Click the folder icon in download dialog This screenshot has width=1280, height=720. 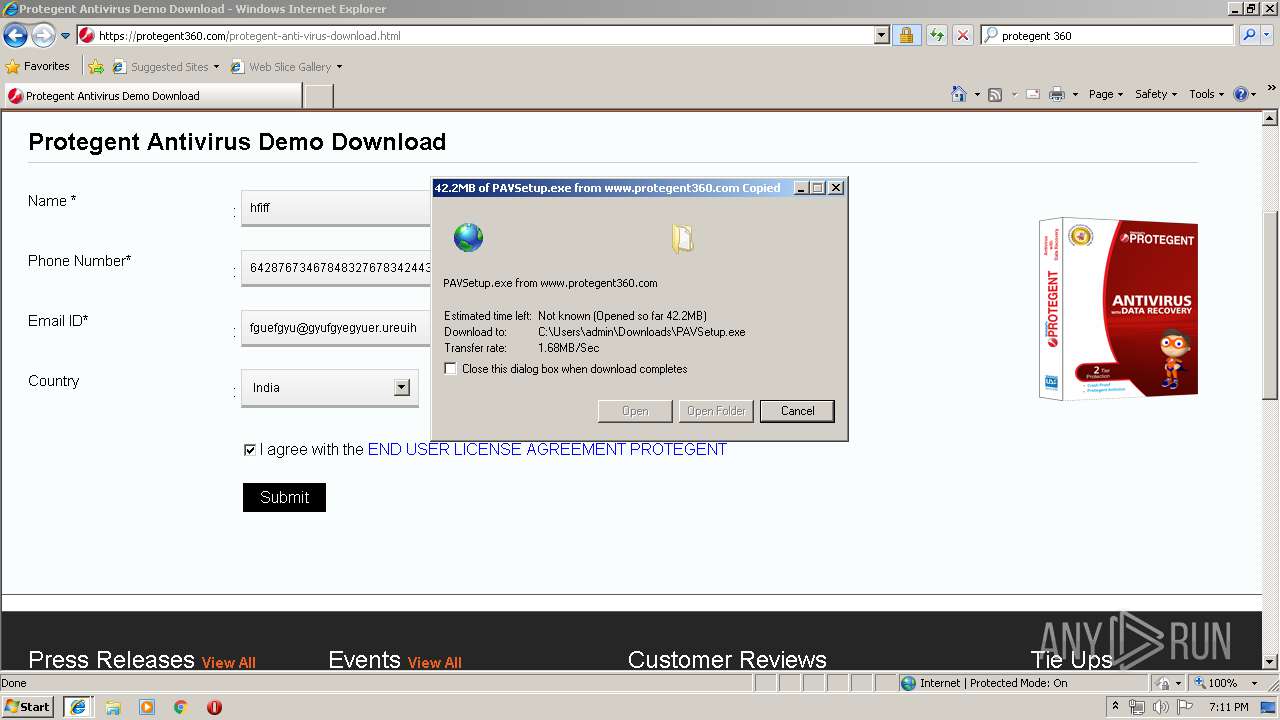683,239
